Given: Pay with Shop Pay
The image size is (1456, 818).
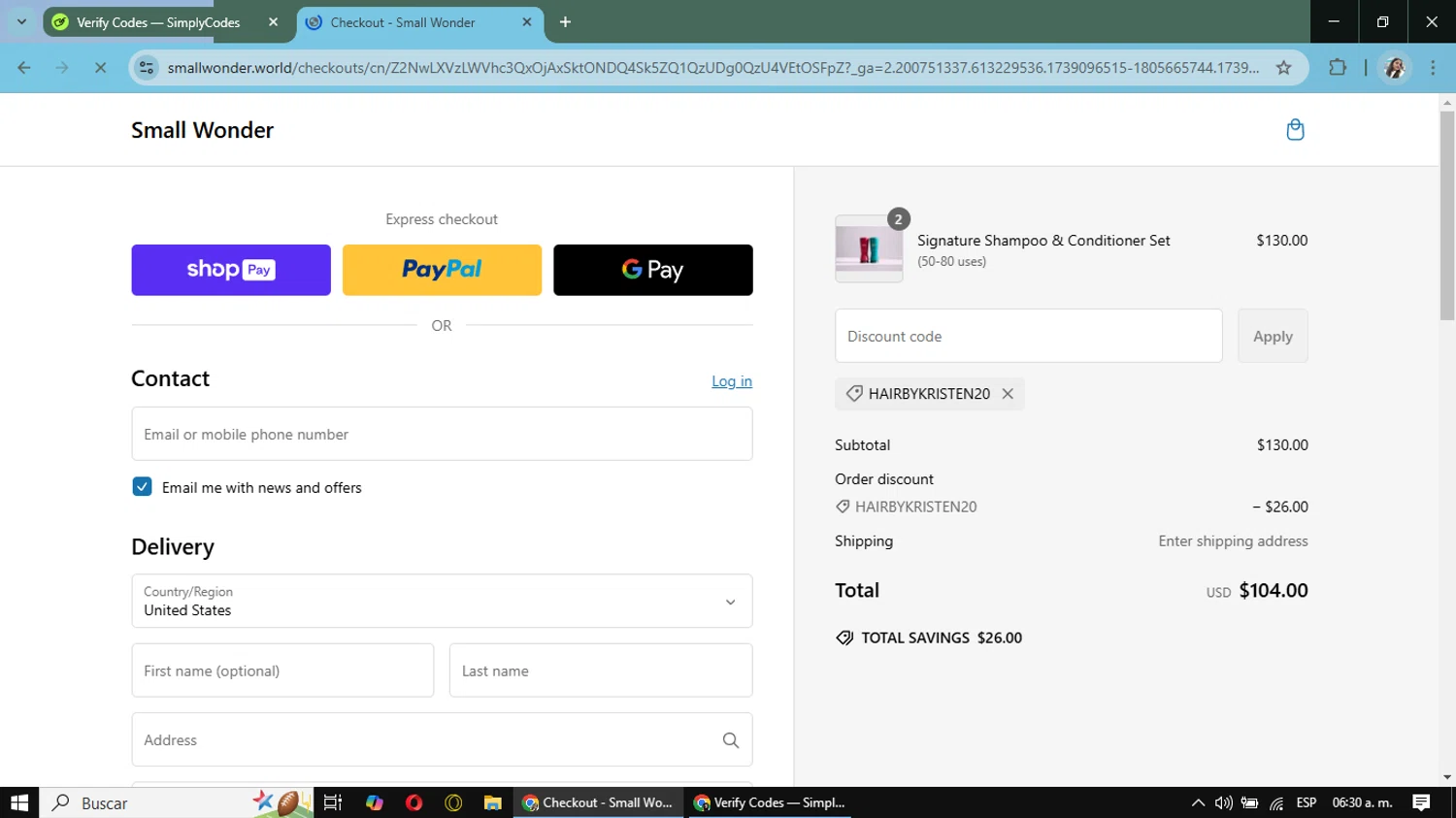Looking at the screenshot, I should point(231,270).
